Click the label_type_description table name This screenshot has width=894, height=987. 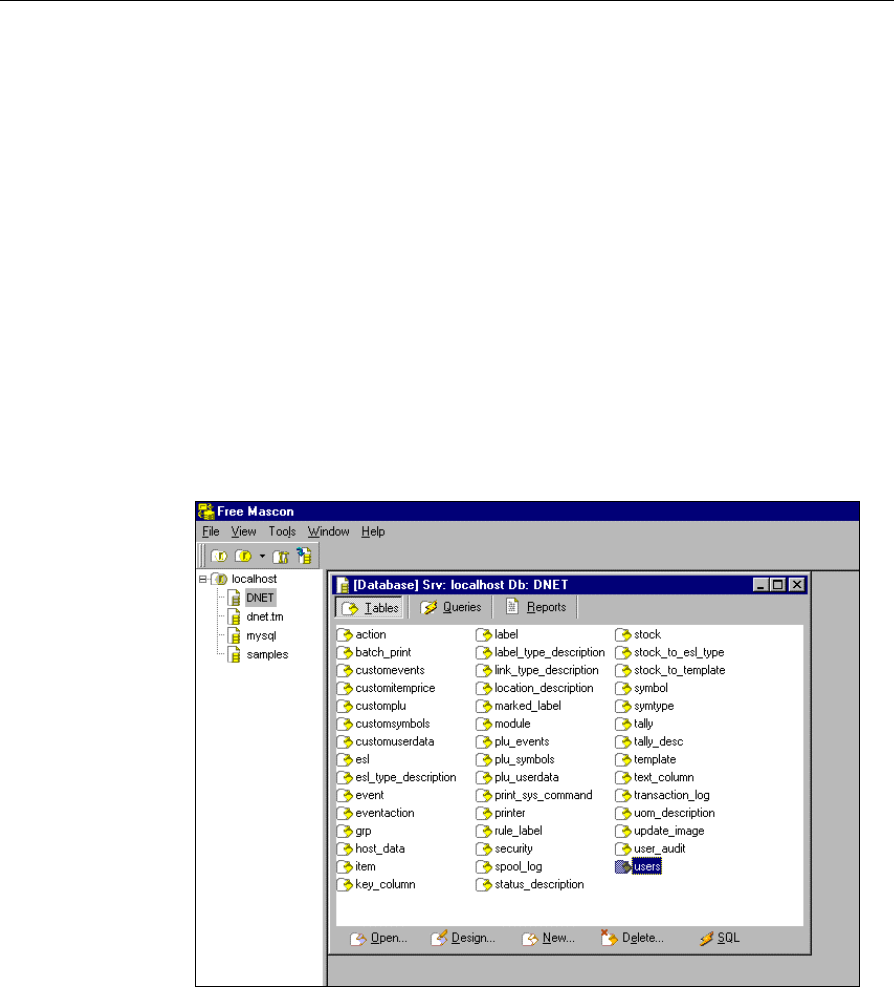coord(550,653)
